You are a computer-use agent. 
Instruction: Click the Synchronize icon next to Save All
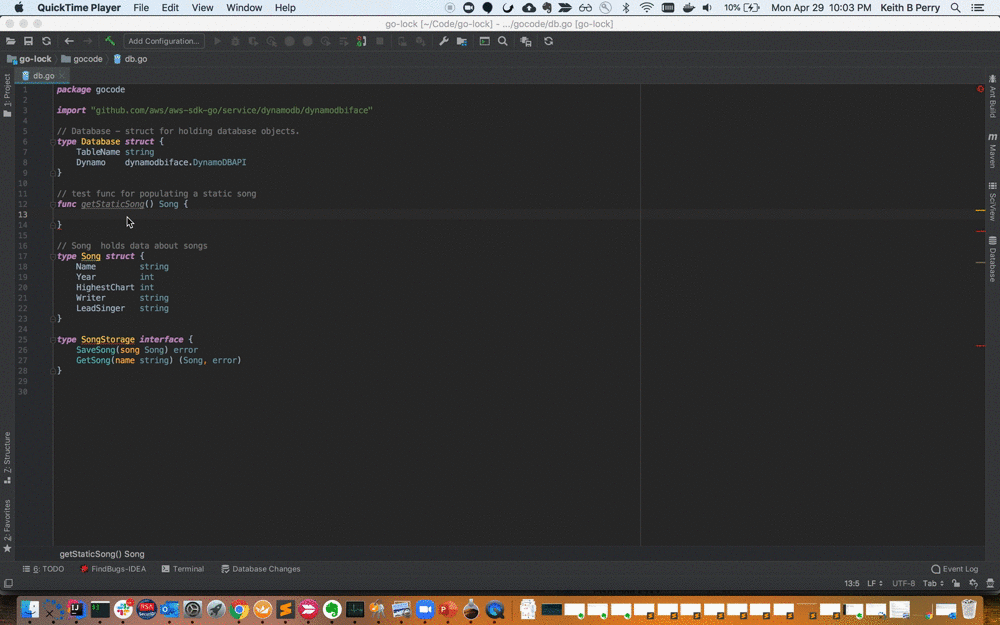[x=46, y=42]
